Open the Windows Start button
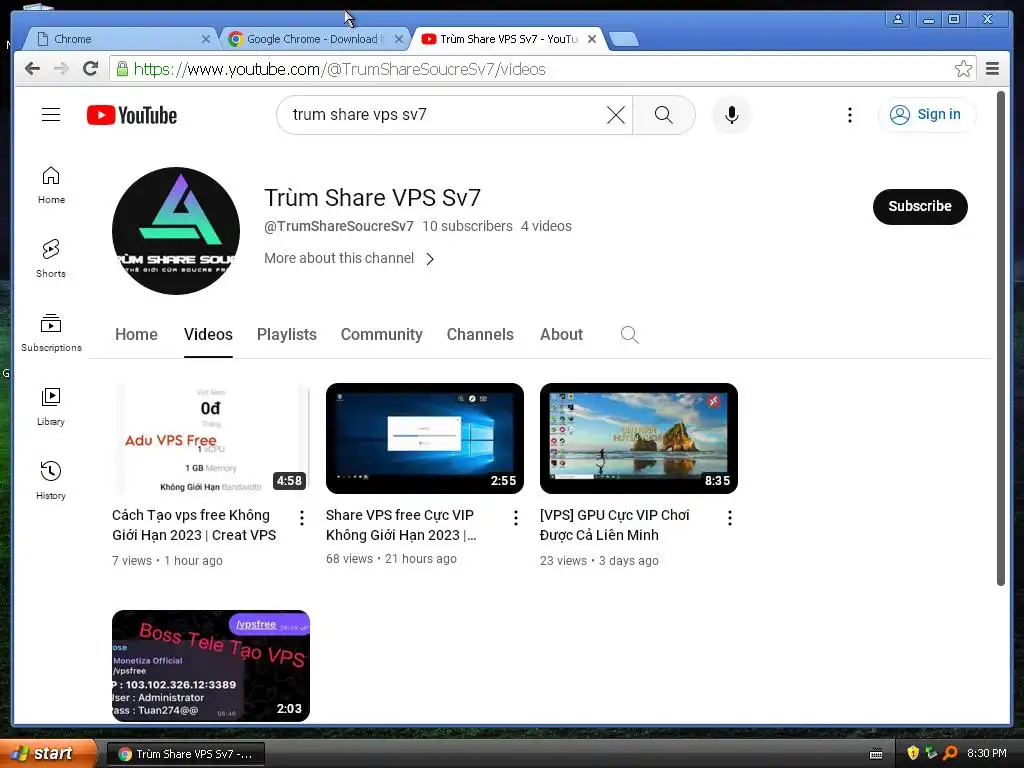The width and height of the screenshot is (1024, 768). tap(46, 754)
